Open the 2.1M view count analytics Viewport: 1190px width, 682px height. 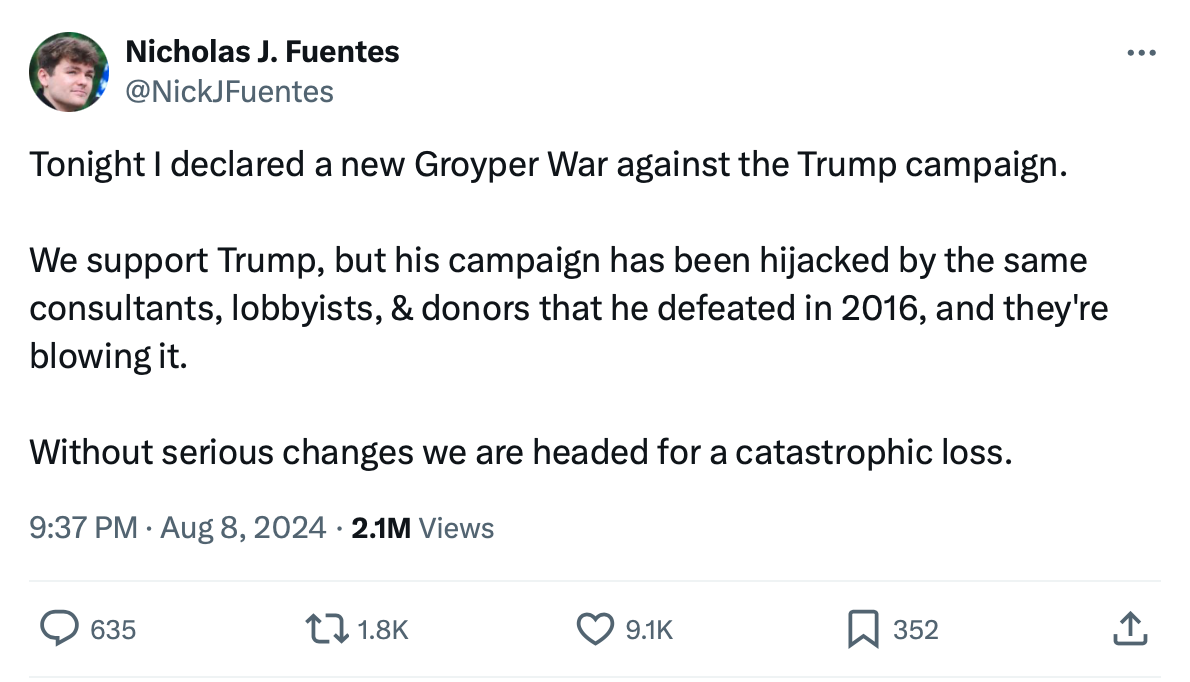(x=380, y=527)
